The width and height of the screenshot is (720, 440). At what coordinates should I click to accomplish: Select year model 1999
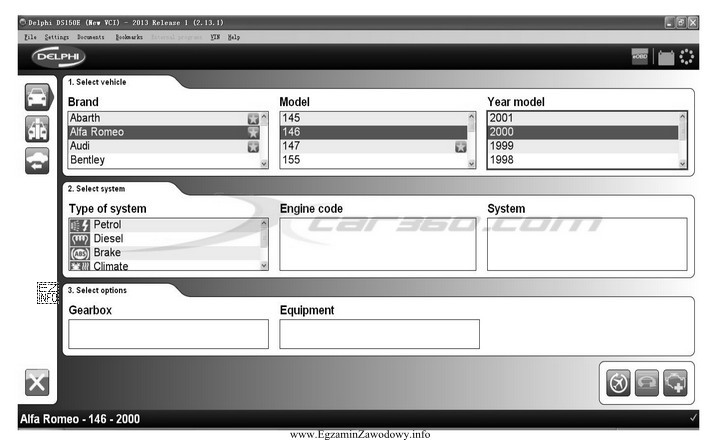583,146
